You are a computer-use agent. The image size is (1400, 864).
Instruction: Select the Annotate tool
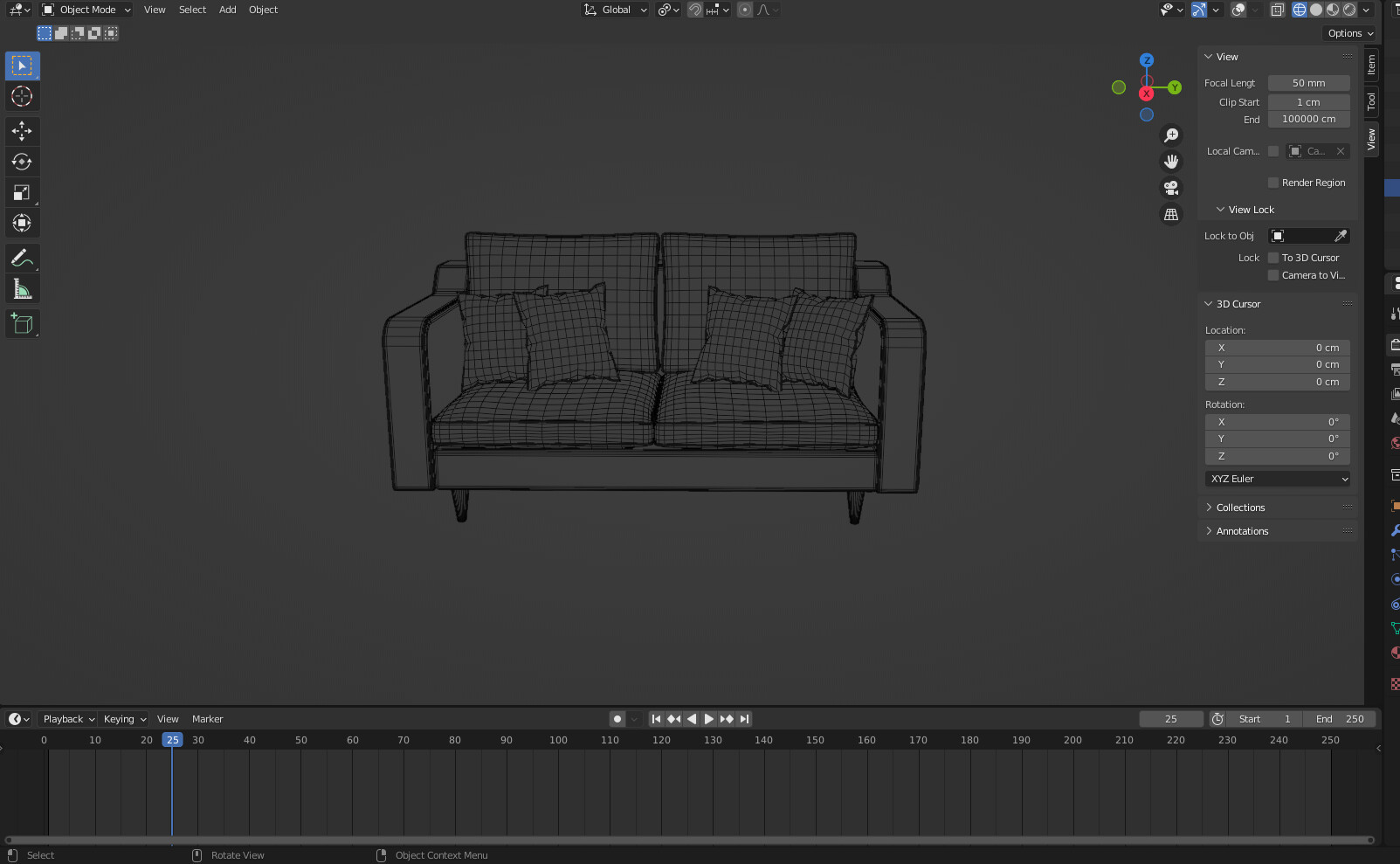click(x=22, y=257)
